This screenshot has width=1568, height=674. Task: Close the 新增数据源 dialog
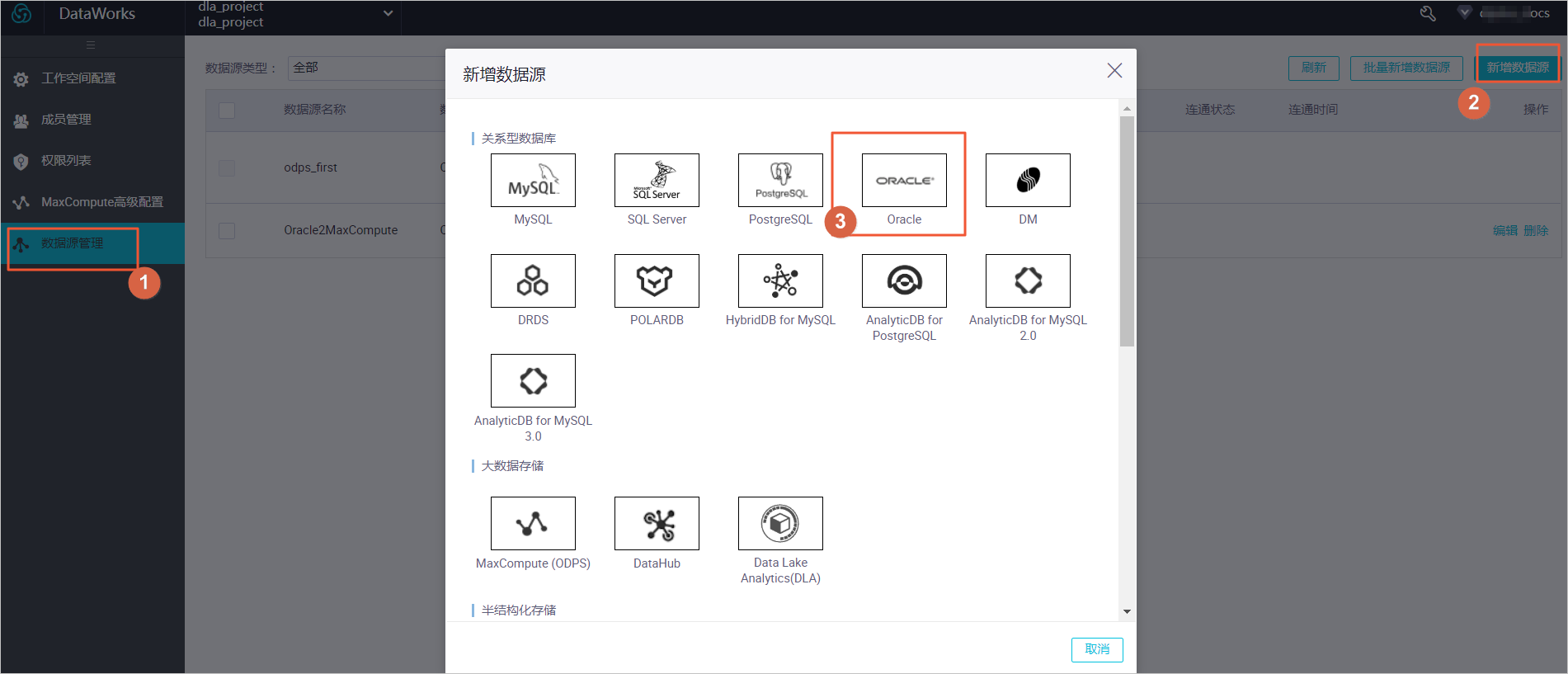[x=1114, y=71]
